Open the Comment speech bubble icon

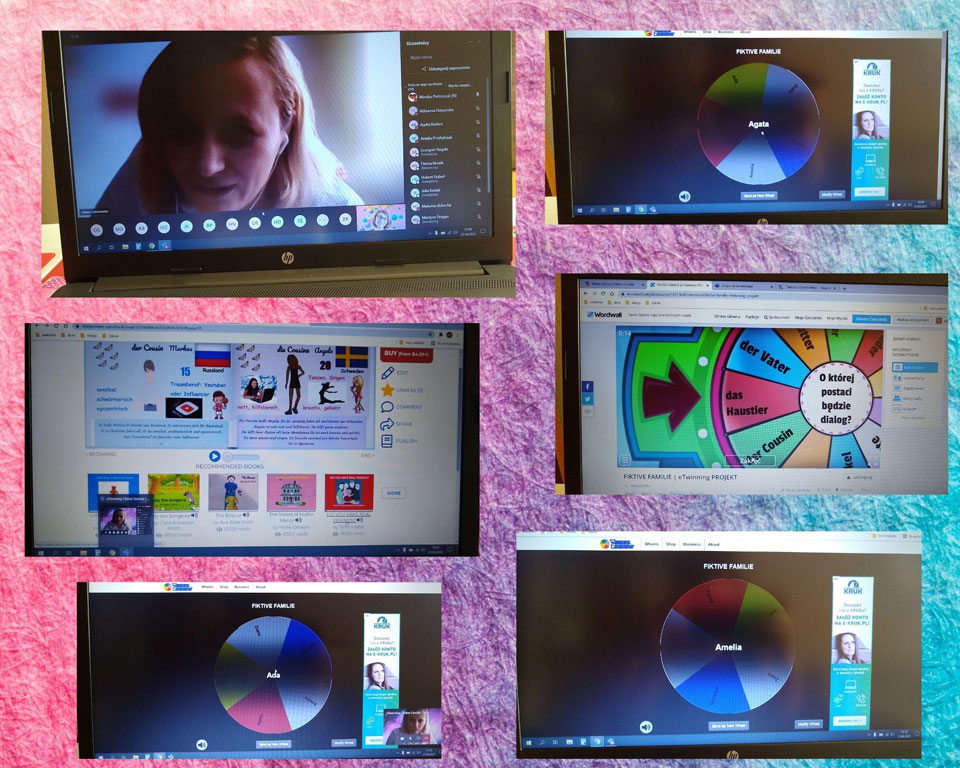click(387, 407)
